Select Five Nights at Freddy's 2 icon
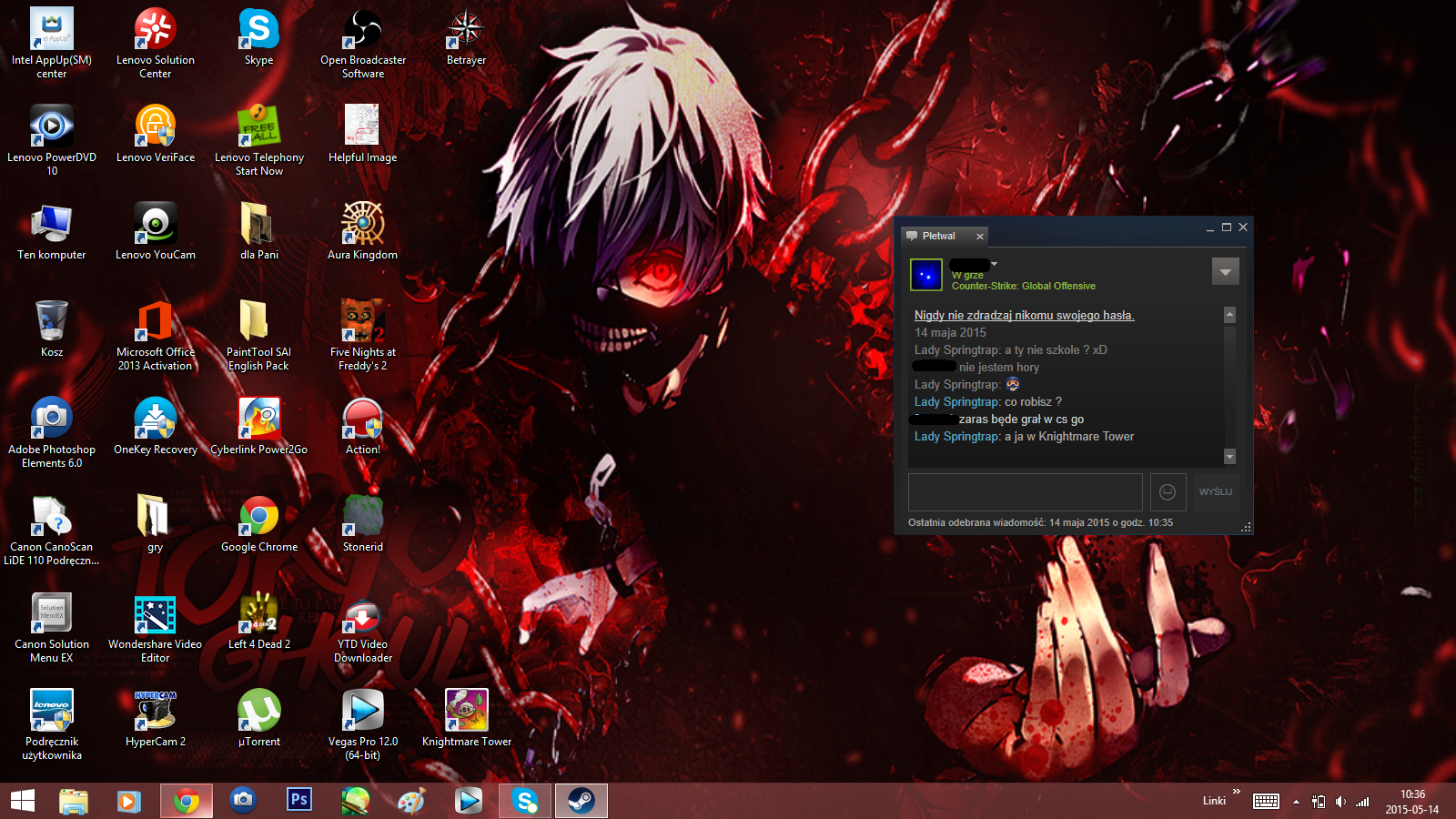This screenshot has width=1456, height=819. click(x=363, y=336)
